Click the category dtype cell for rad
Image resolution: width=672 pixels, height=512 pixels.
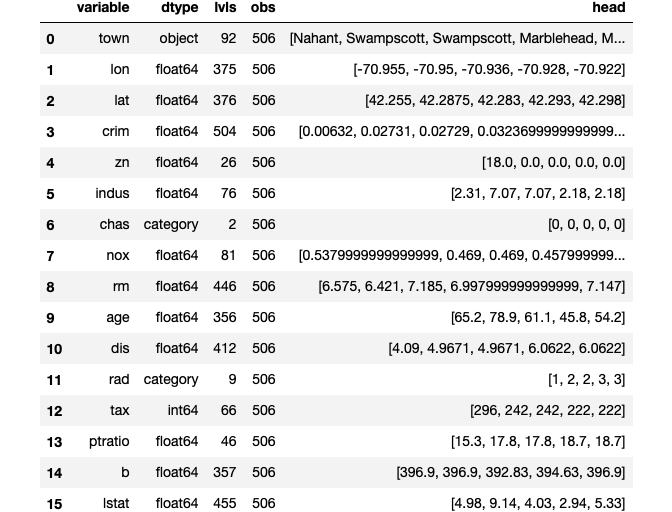(x=171, y=380)
